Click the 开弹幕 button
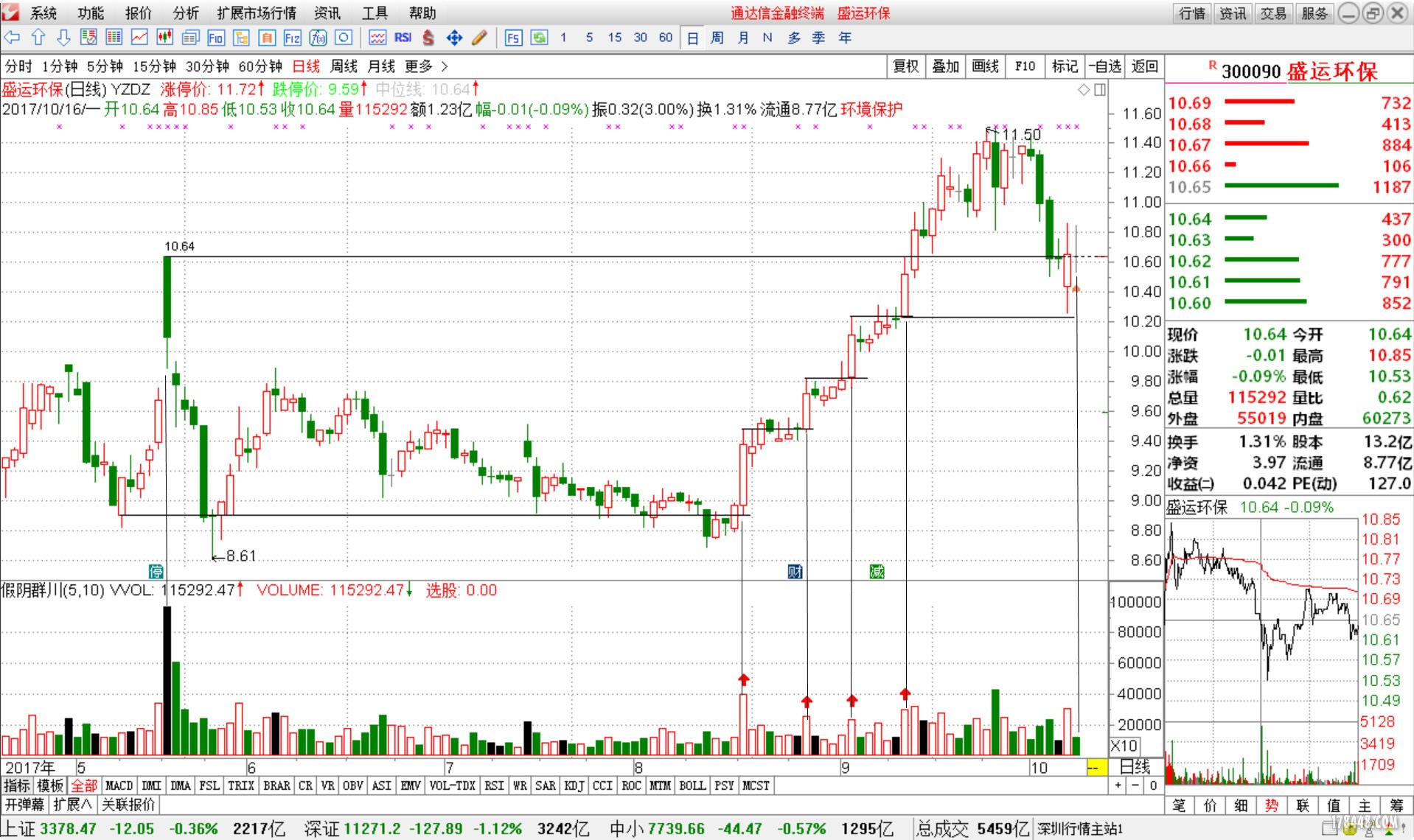The image size is (1414, 840). [24, 804]
